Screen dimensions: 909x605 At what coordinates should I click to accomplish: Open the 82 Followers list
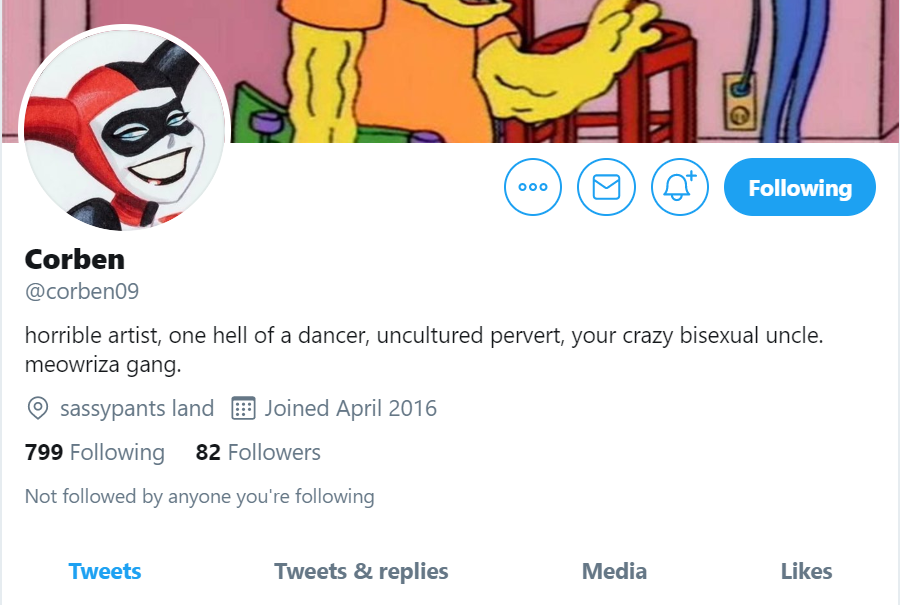[258, 452]
